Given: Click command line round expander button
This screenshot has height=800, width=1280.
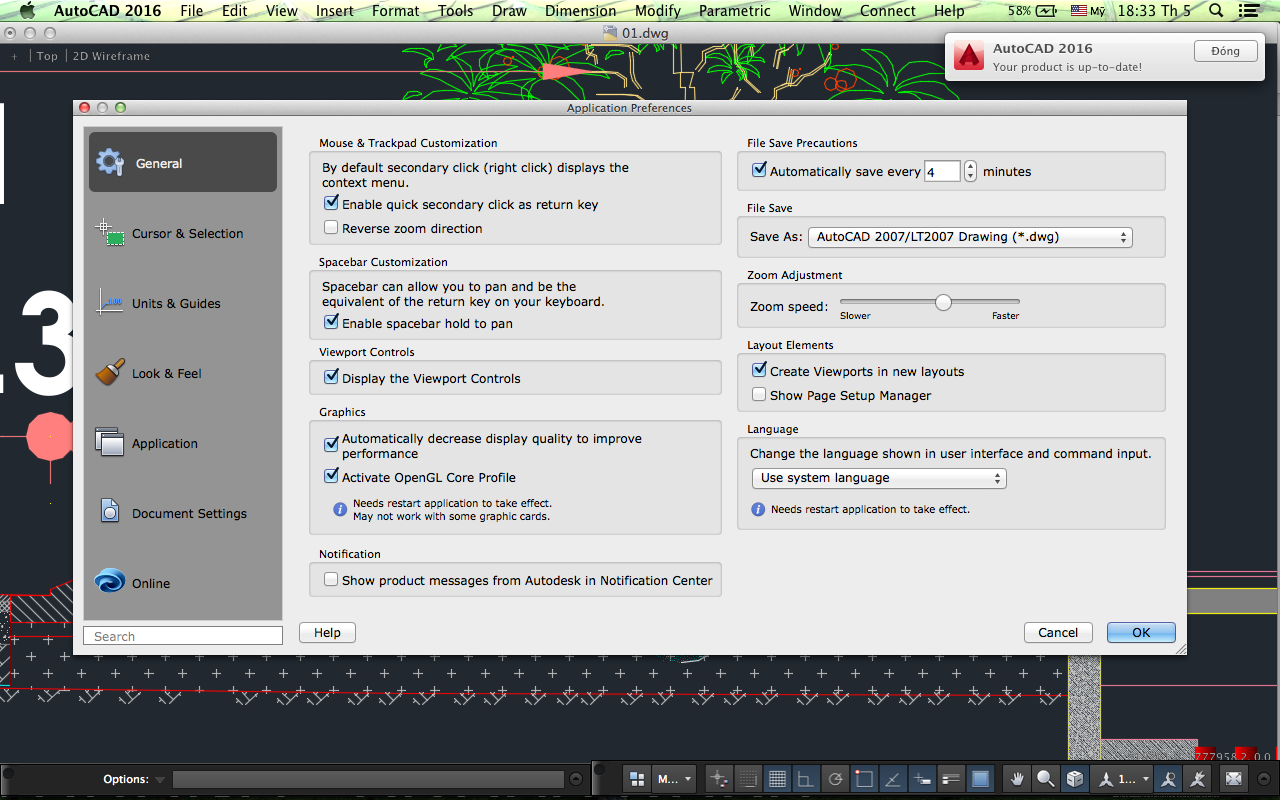Looking at the screenshot, I should (x=576, y=779).
